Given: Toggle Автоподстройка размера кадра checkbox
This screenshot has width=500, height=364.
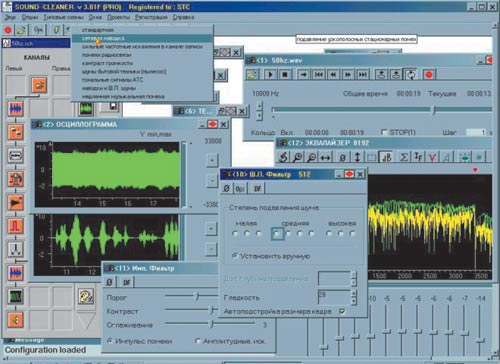Looking at the screenshot, I should 342,311.
